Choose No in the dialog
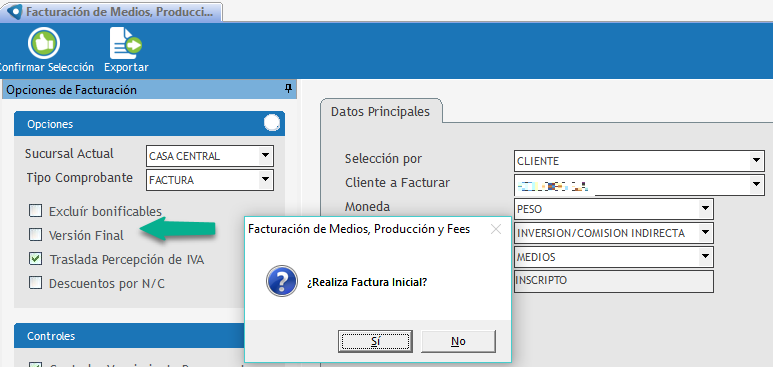Screen dimensions: 773x367 point(458,341)
